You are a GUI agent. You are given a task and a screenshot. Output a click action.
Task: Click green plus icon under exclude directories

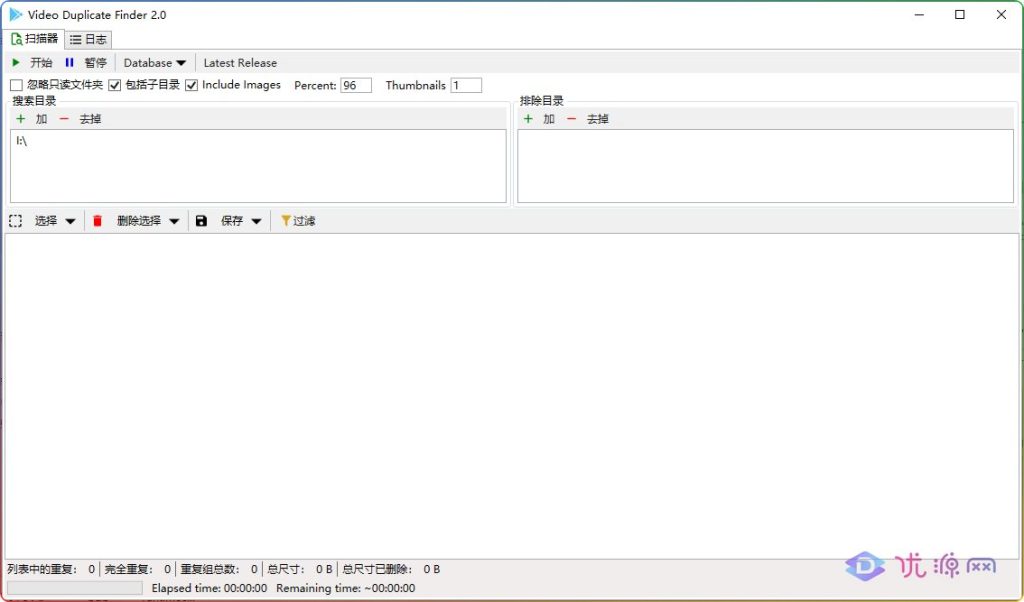(x=528, y=119)
